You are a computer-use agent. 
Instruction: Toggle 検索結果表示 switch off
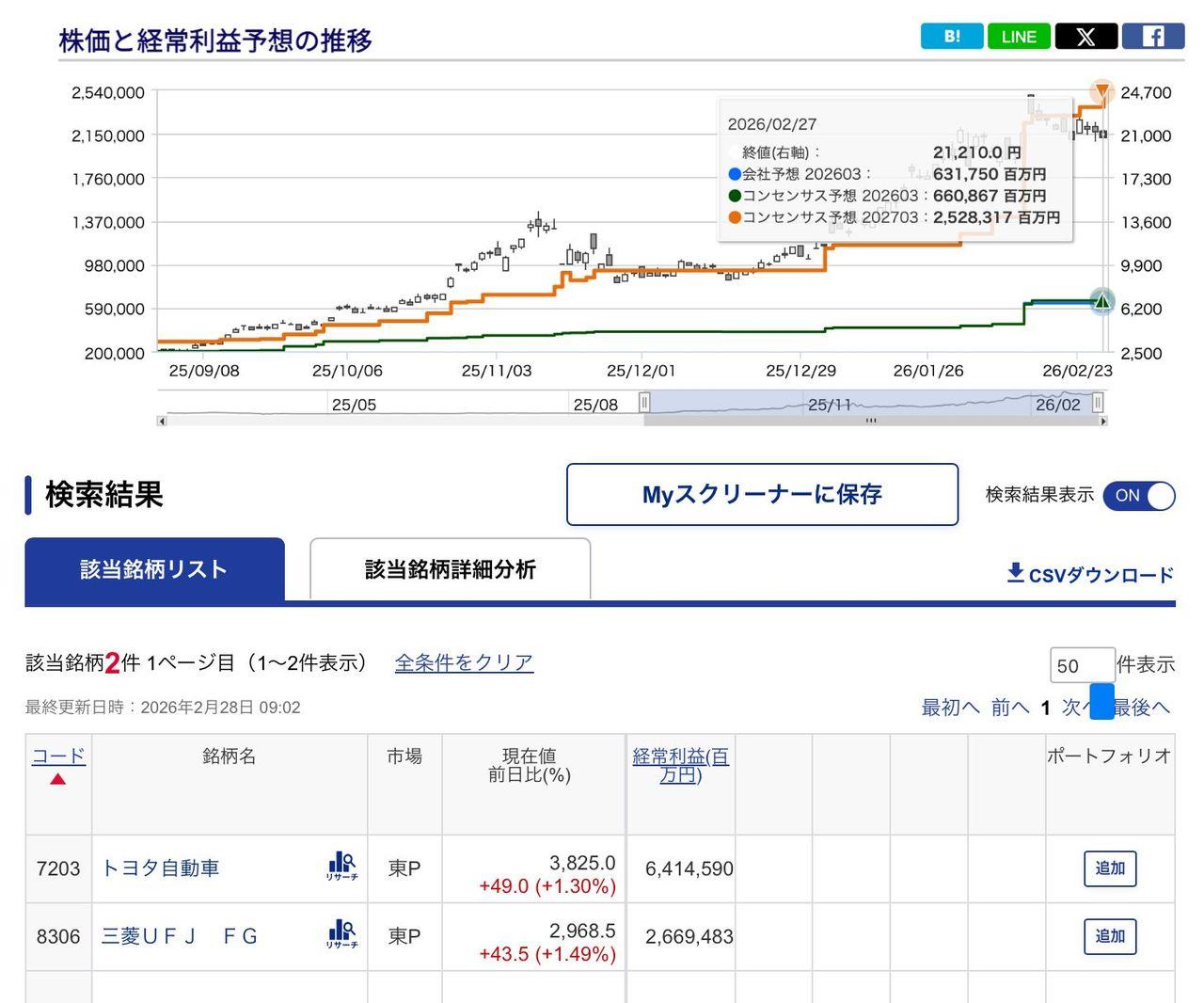(x=1139, y=495)
